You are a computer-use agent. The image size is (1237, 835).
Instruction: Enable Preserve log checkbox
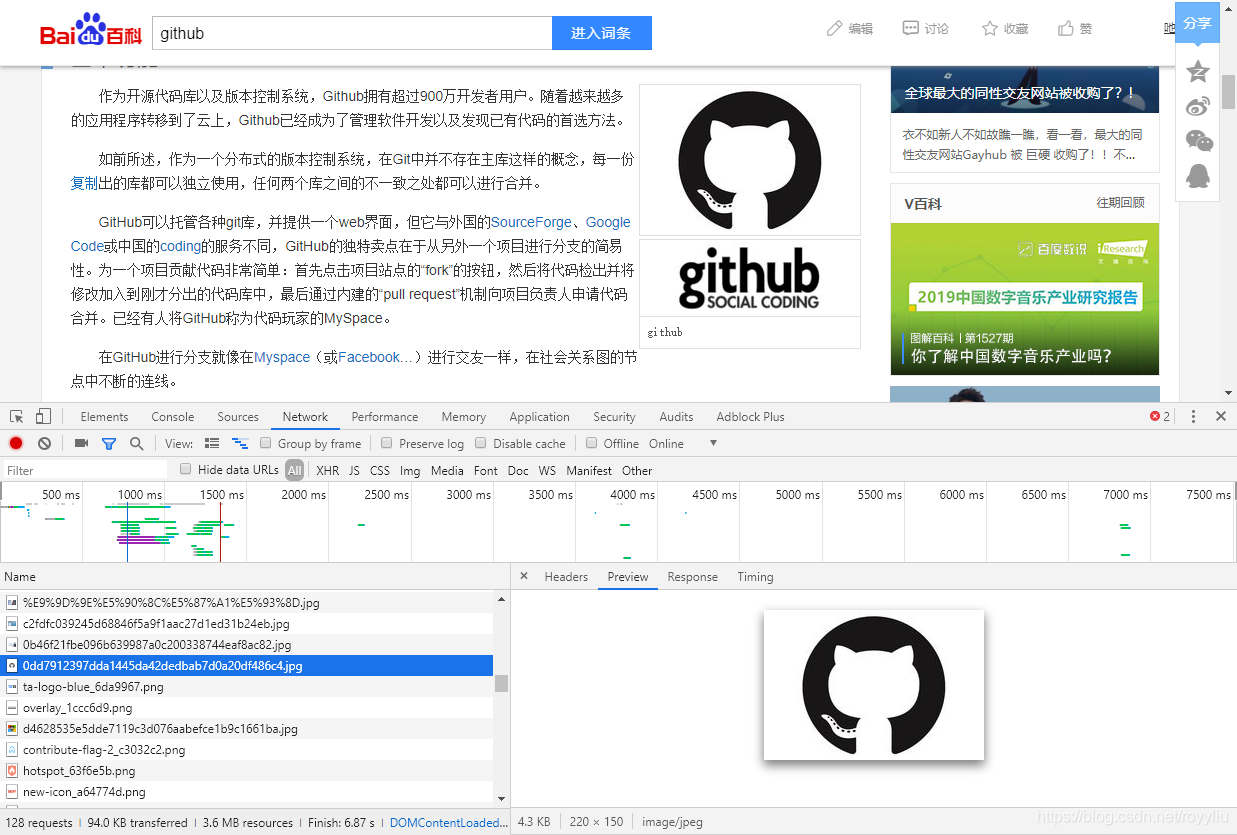[x=387, y=443]
